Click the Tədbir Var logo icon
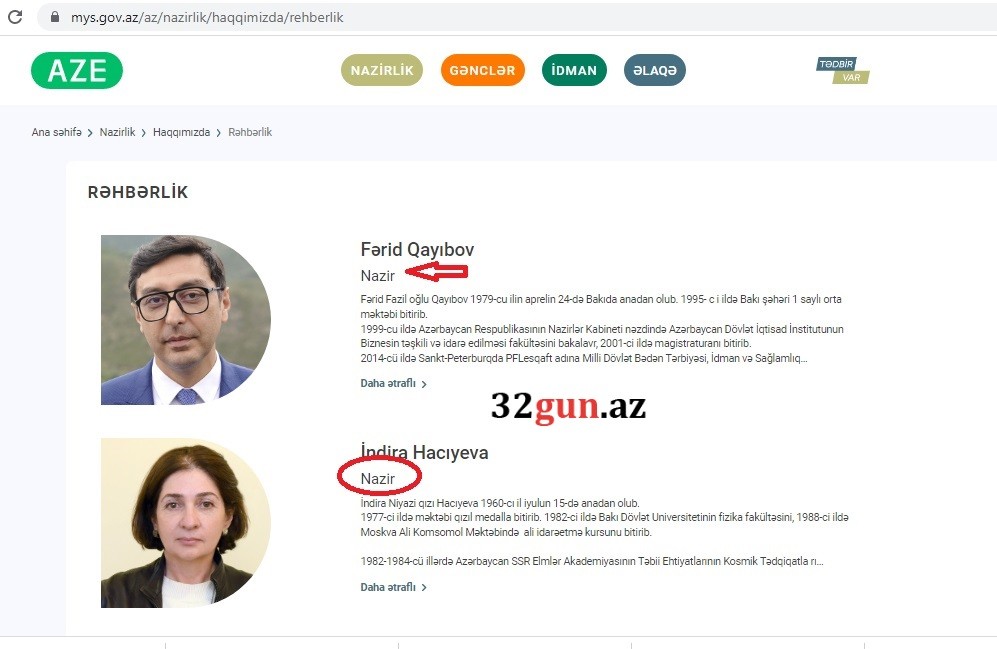The image size is (997, 649). click(842, 71)
